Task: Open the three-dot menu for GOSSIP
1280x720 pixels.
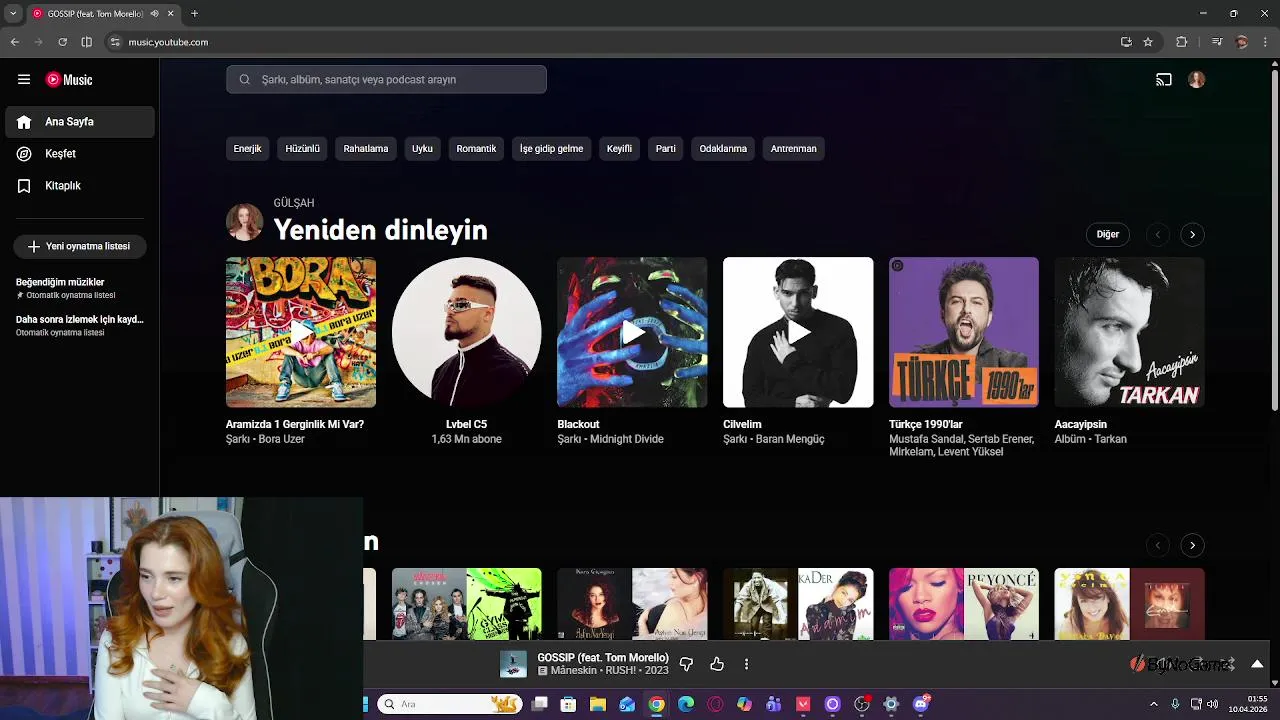Action: (x=746, y=664)
